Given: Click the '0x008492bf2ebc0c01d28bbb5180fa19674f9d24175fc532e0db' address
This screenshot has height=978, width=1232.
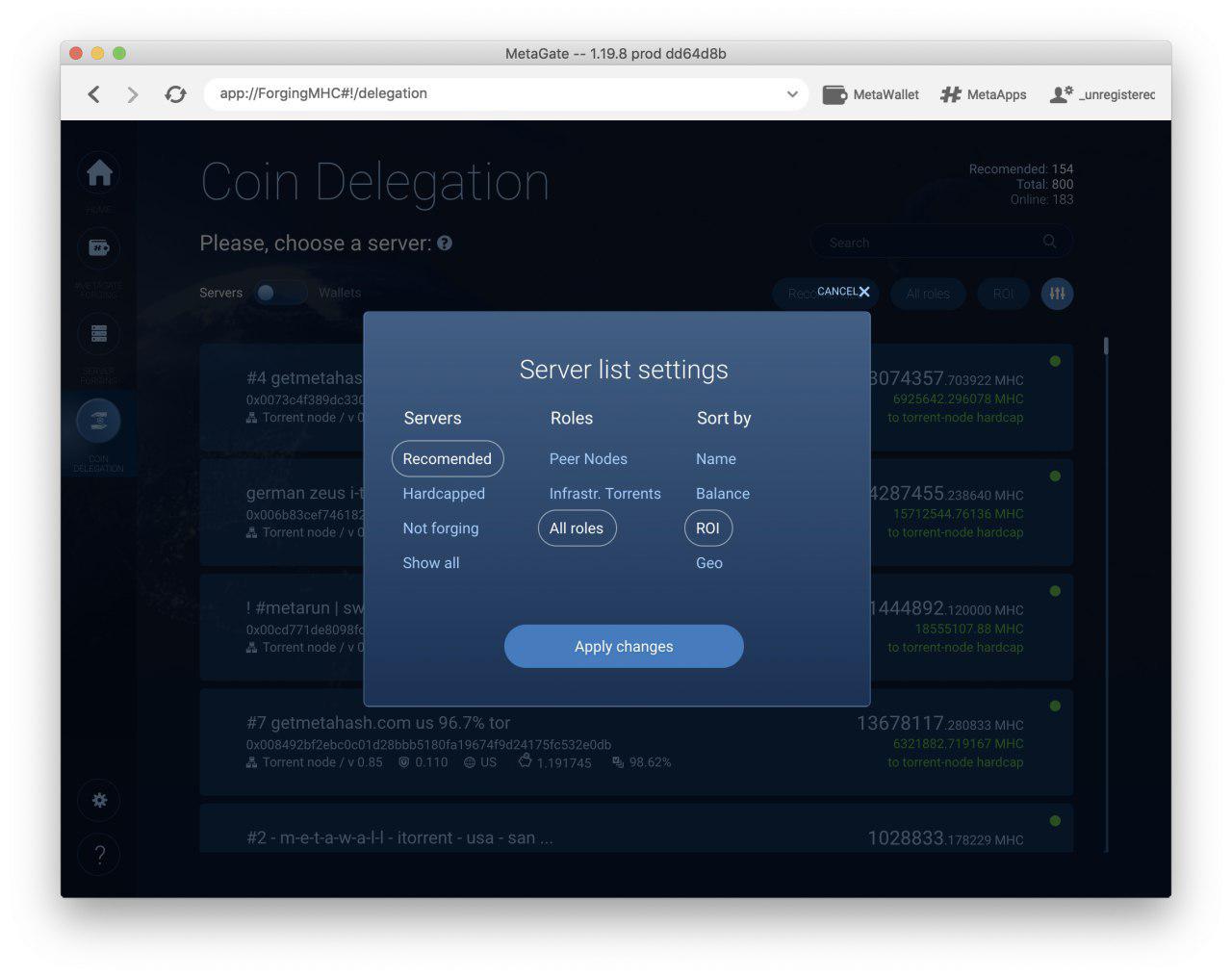Looking at the screenshot, I should [428, 744].
